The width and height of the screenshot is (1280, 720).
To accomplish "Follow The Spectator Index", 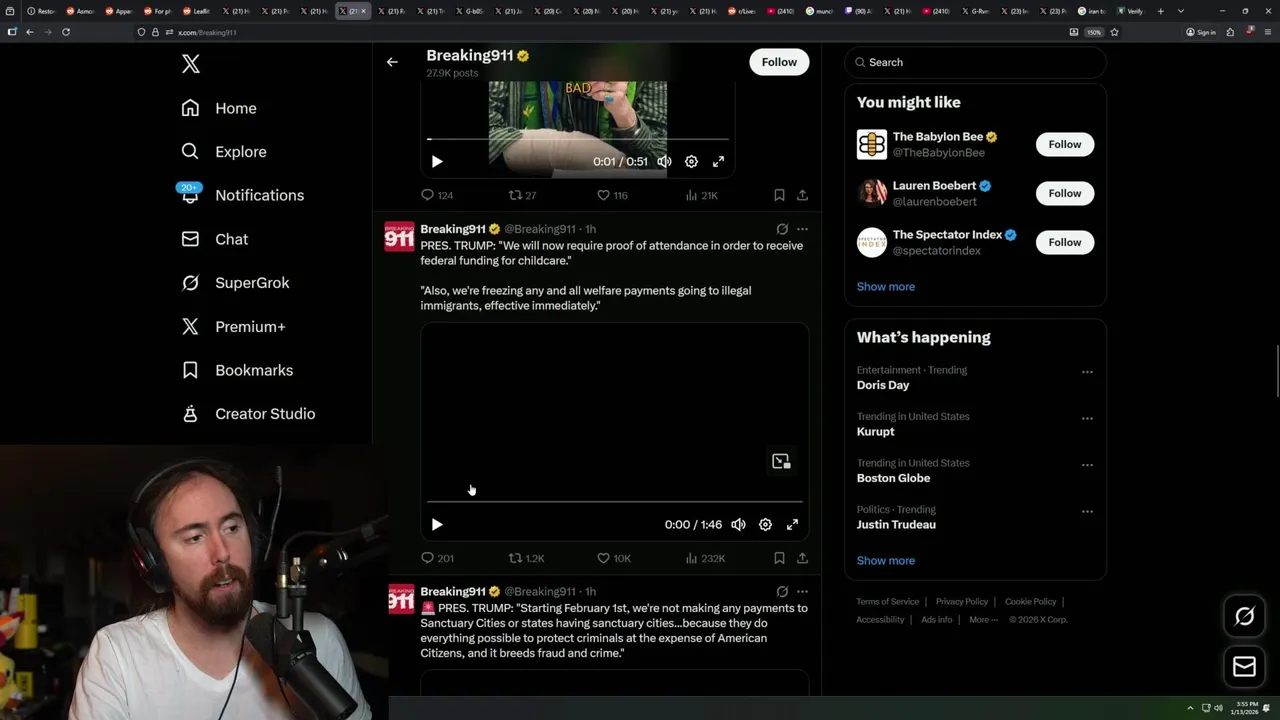I will pyautogui.click(x=1064, y=242).
